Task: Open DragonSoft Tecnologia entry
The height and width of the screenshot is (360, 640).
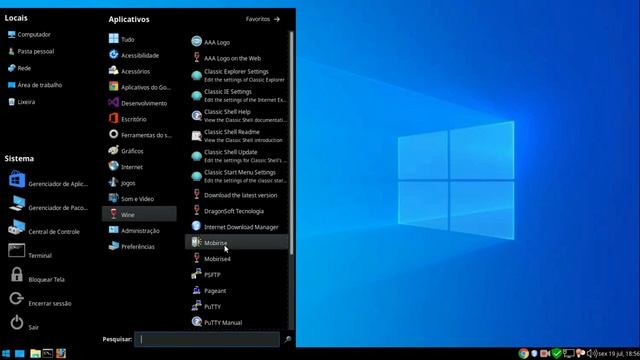Action: 237,211
